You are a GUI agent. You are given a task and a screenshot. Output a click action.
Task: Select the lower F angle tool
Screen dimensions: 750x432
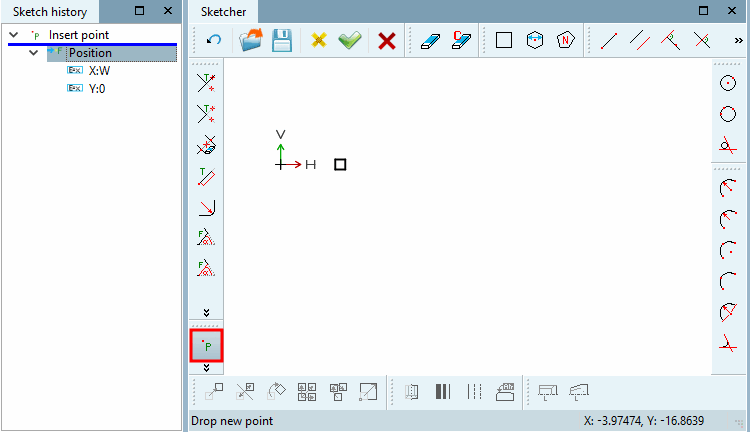pyautogui.click(x=206, y=268)
